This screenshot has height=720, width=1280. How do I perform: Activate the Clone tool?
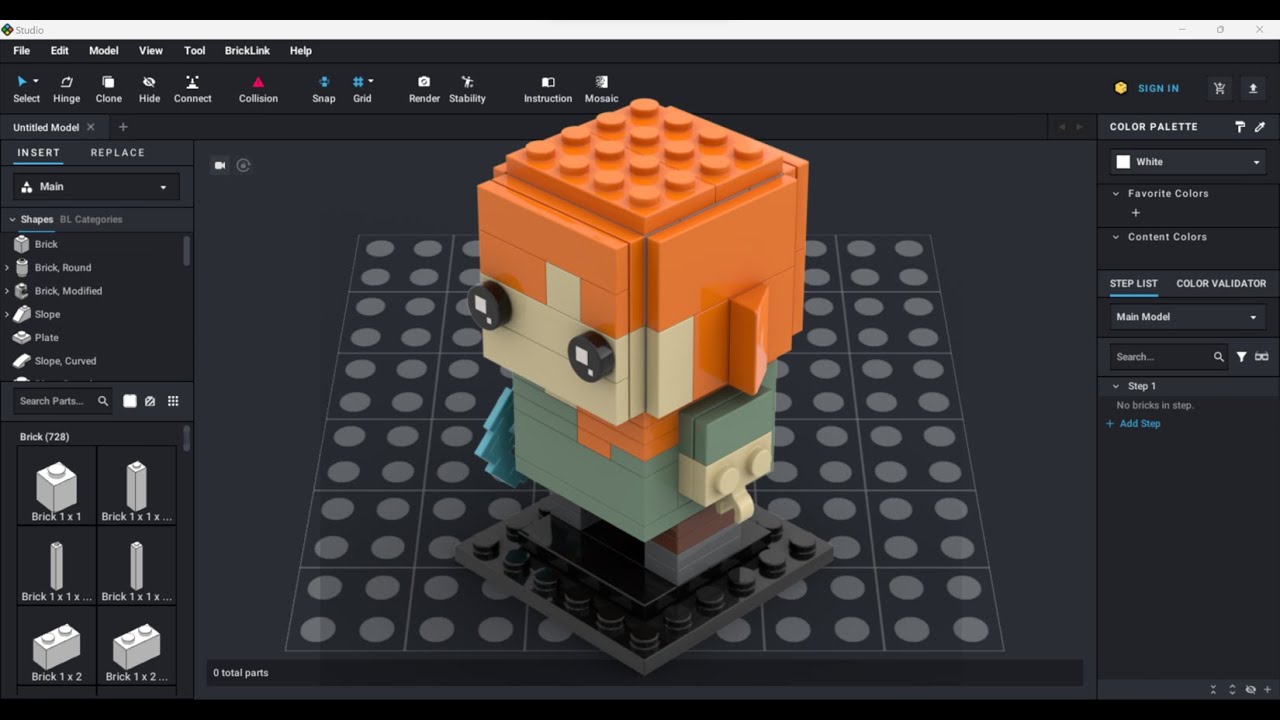[x=108, y=89]
